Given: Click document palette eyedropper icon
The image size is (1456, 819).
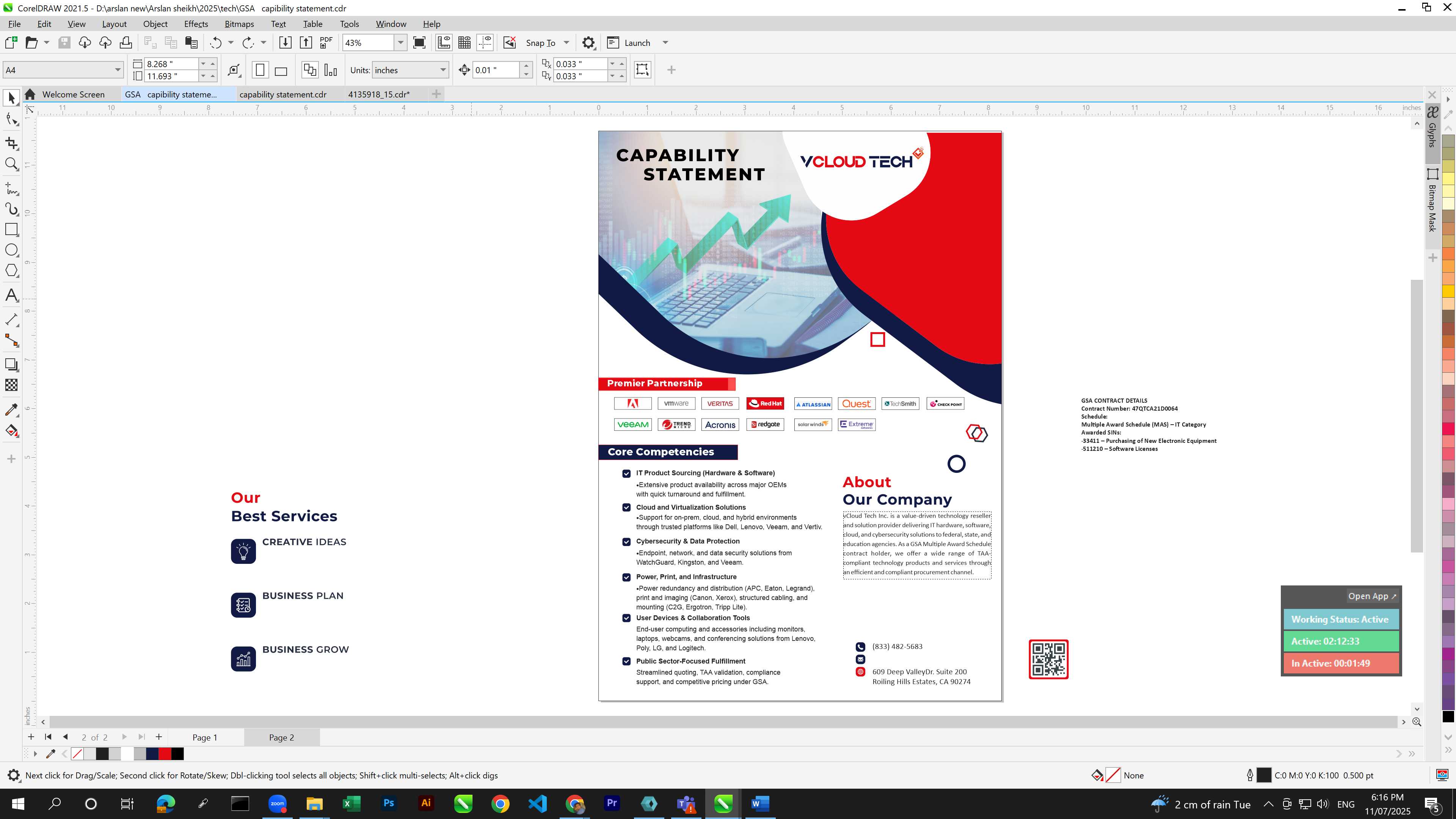Looking at the screenshot, I should (x=51, y=753).
